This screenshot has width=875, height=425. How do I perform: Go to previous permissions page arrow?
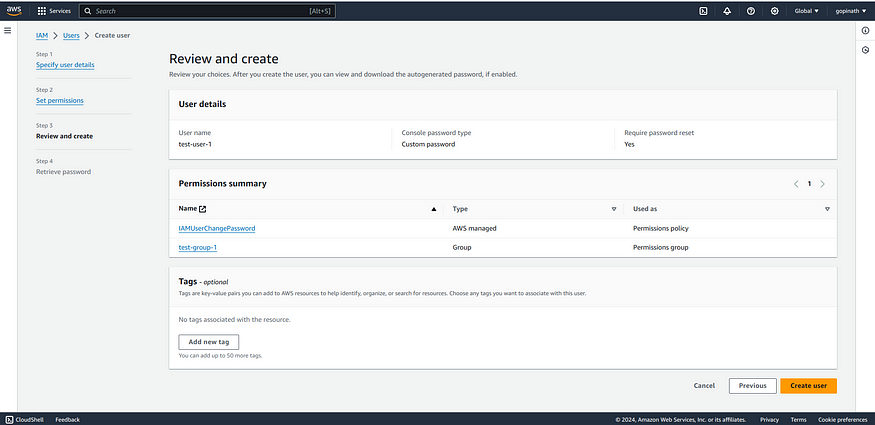pos(796,184)
